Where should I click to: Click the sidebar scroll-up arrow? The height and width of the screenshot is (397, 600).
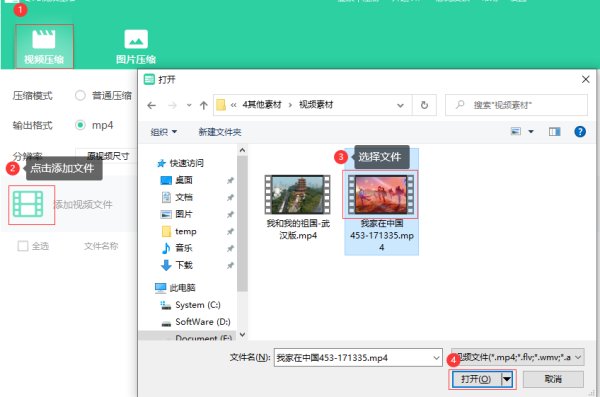point(242,150)
